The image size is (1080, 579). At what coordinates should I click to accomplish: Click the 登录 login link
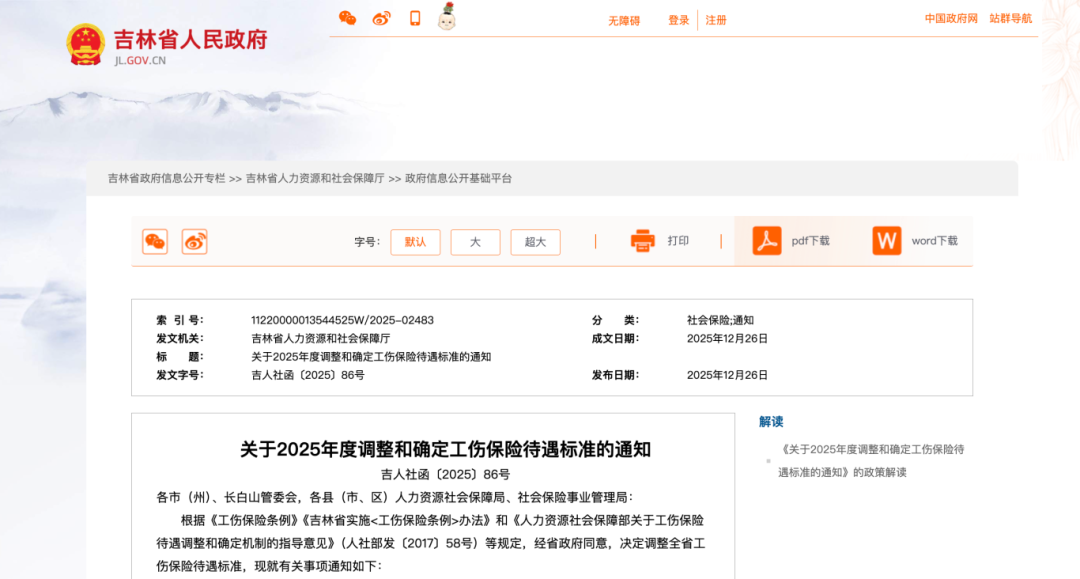click(679, 20)
